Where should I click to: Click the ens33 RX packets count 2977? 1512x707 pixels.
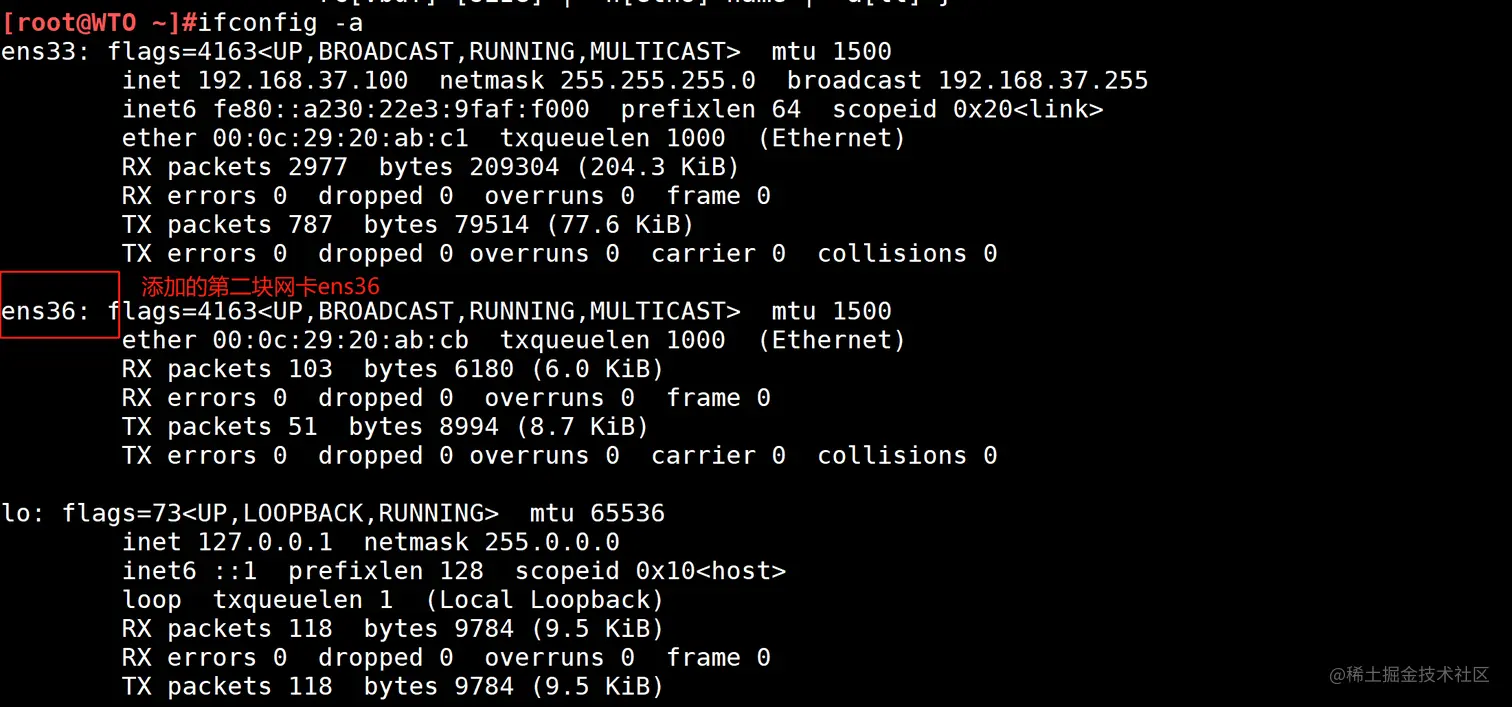pos(317,167)
